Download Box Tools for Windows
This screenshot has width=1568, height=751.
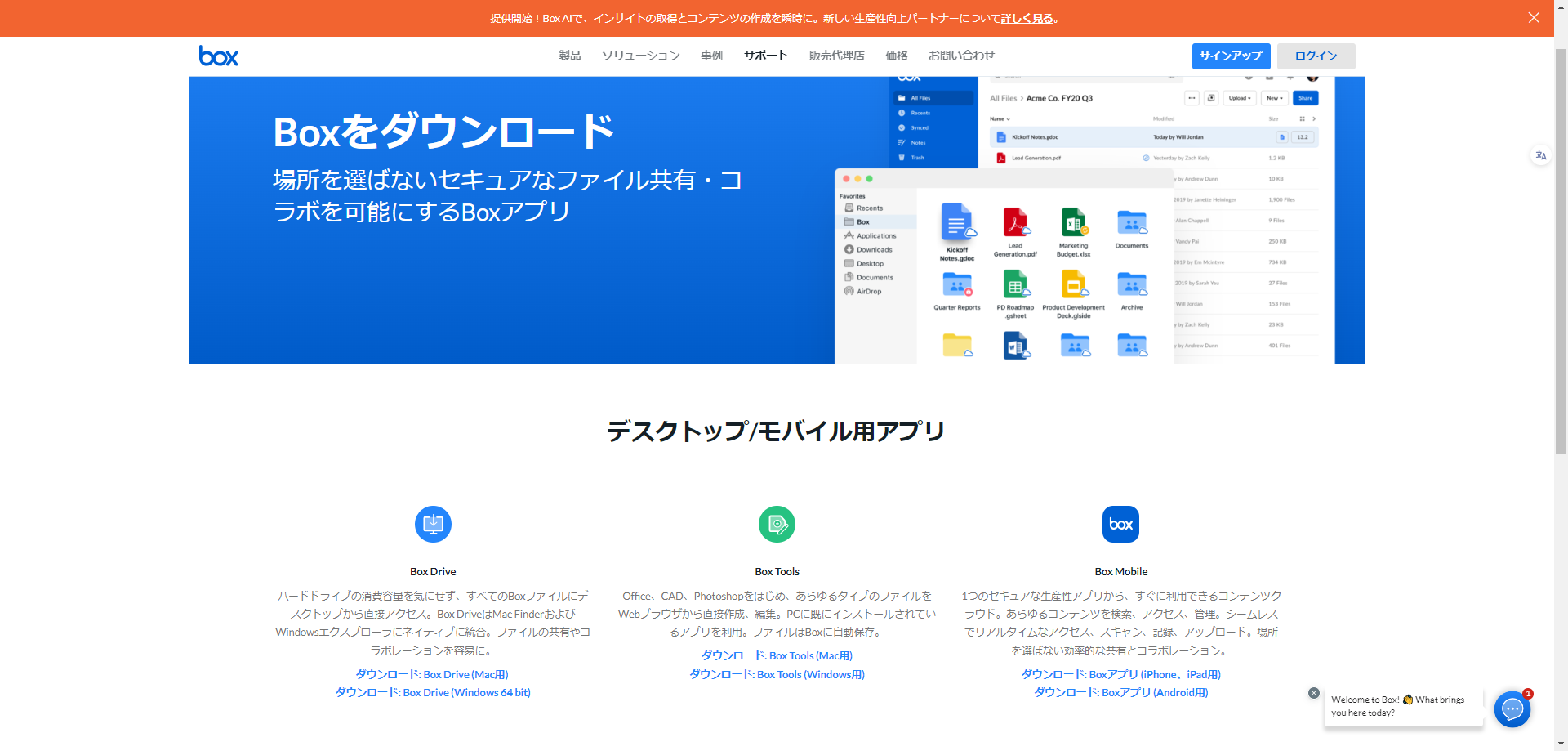(777, 674)
